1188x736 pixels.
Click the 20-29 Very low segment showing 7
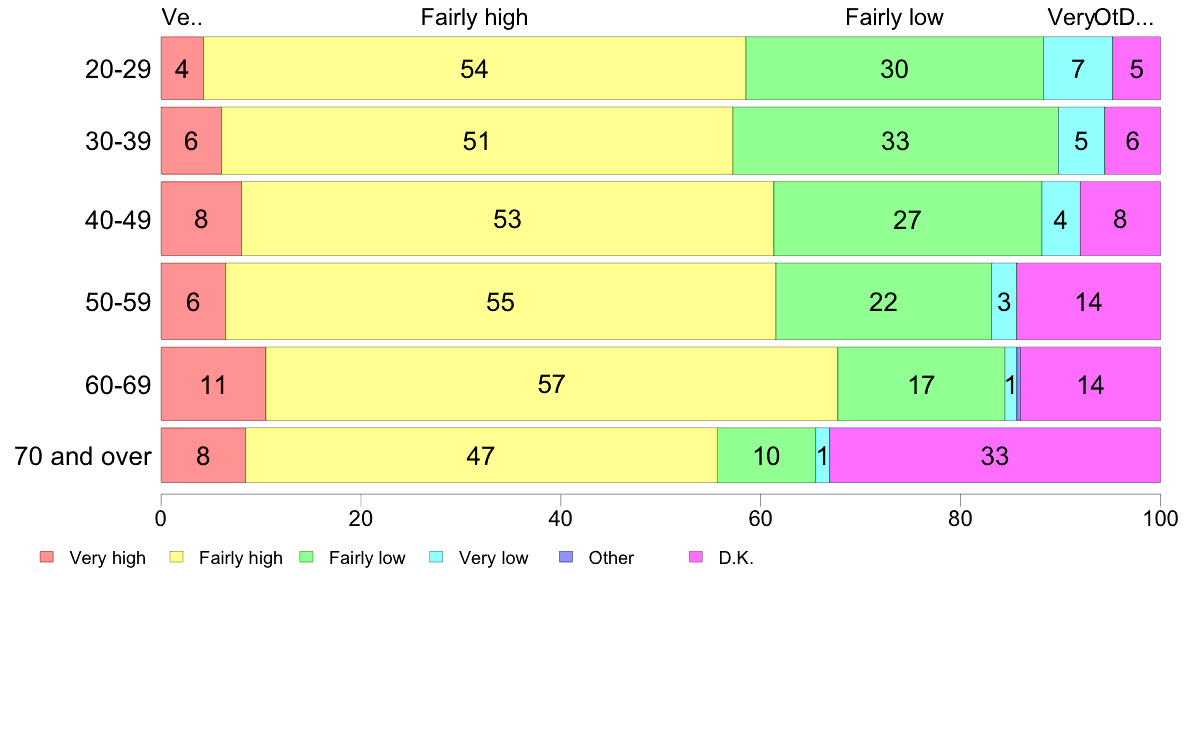tap(1078, 67)
